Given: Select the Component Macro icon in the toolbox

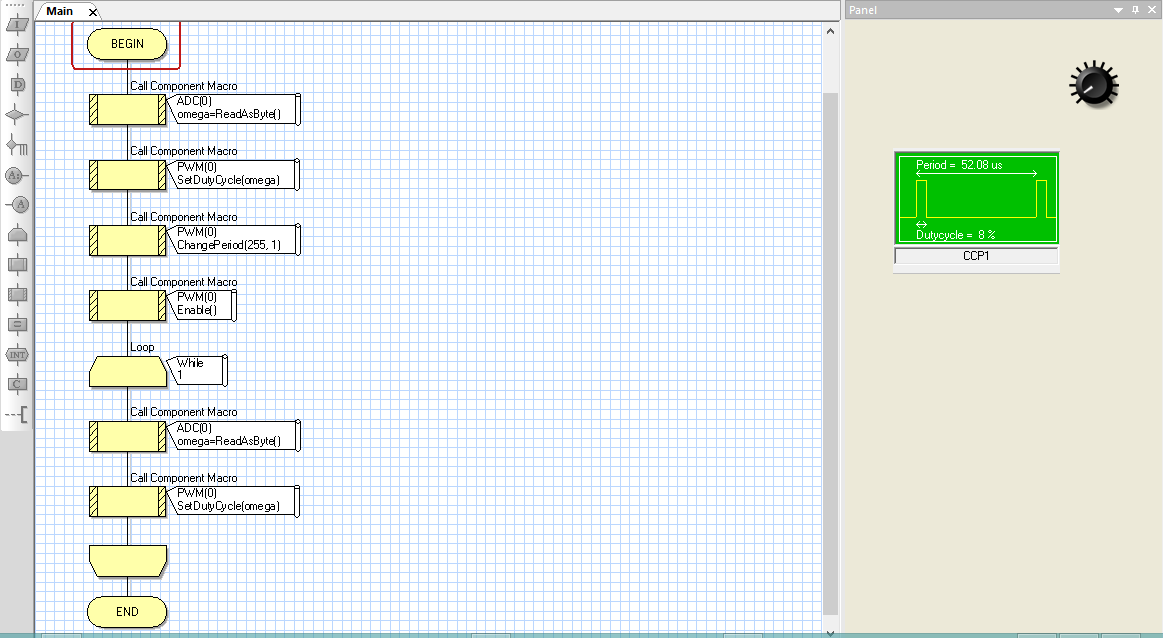Looking at the screenshot, I should click(17, 294).
